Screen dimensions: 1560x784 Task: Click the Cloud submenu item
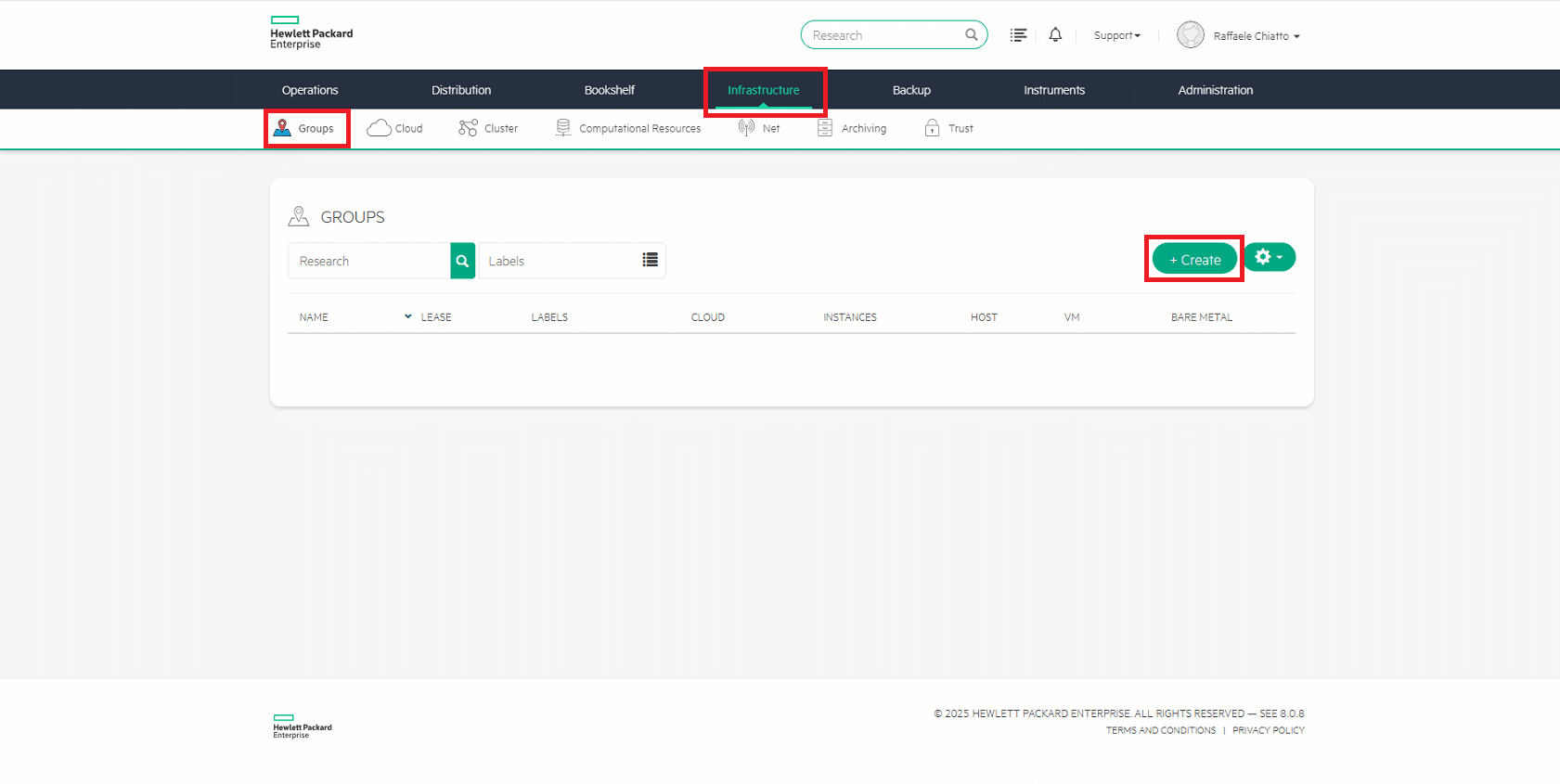tap(394, 128)
